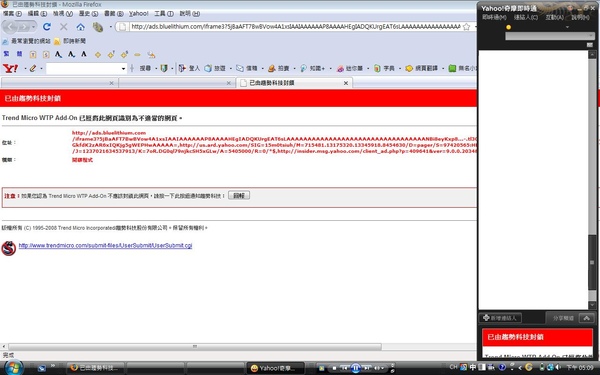Click the 知識+ toolbar button
This screenshot has height=375, width=600.
312,68
